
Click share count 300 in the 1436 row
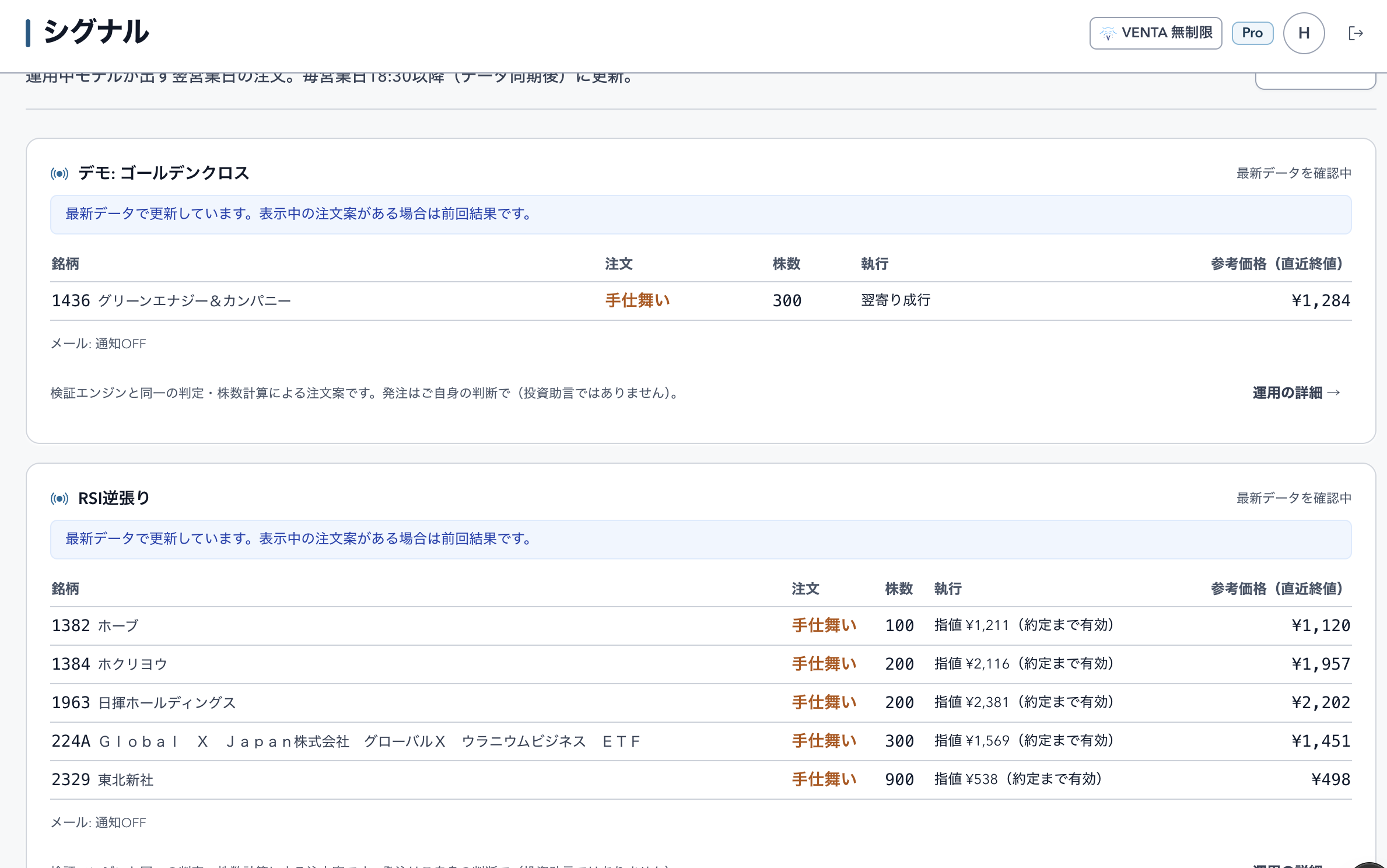click(x=787, y=300)
